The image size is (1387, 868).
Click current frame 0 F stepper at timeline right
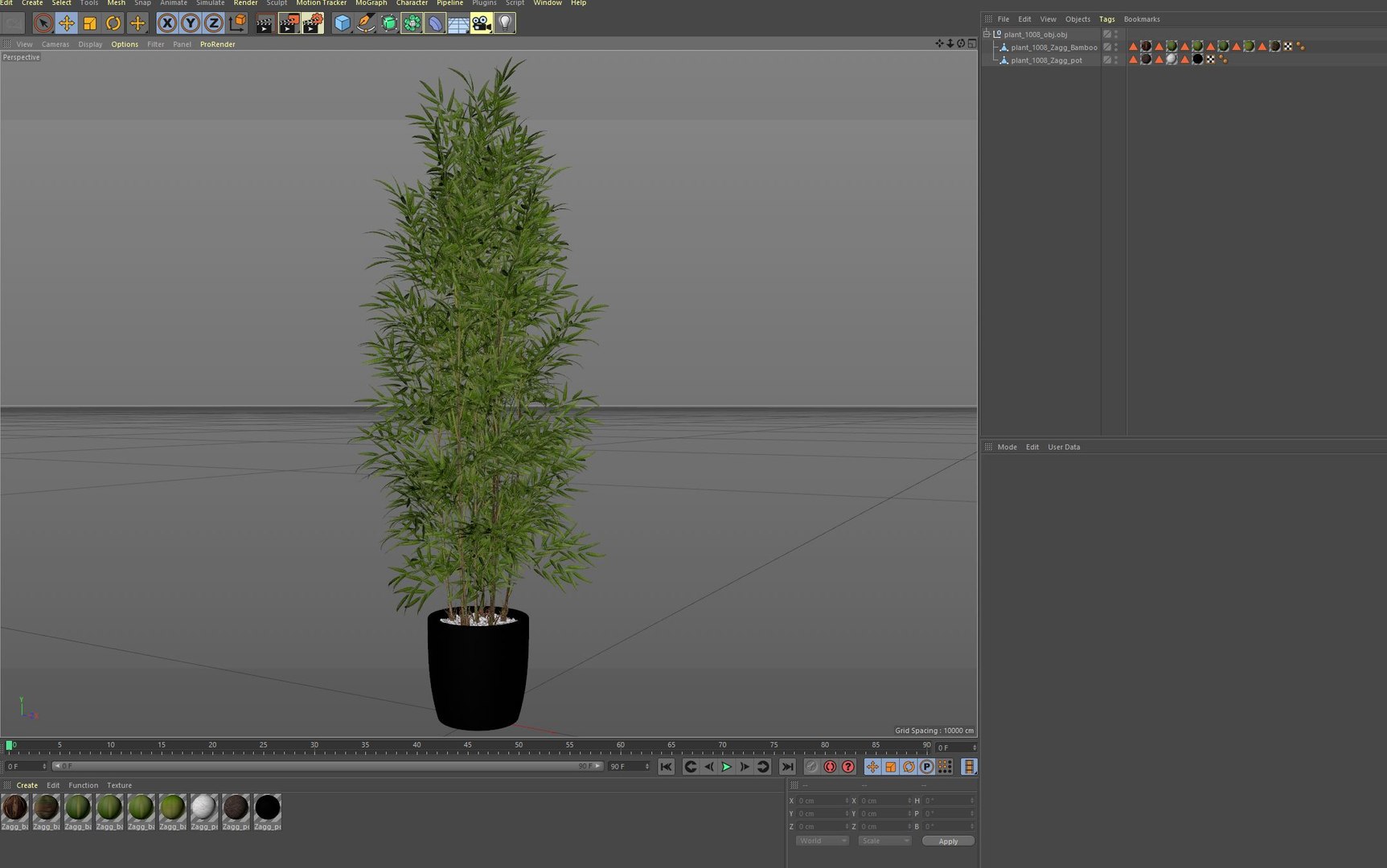(974, 747)
